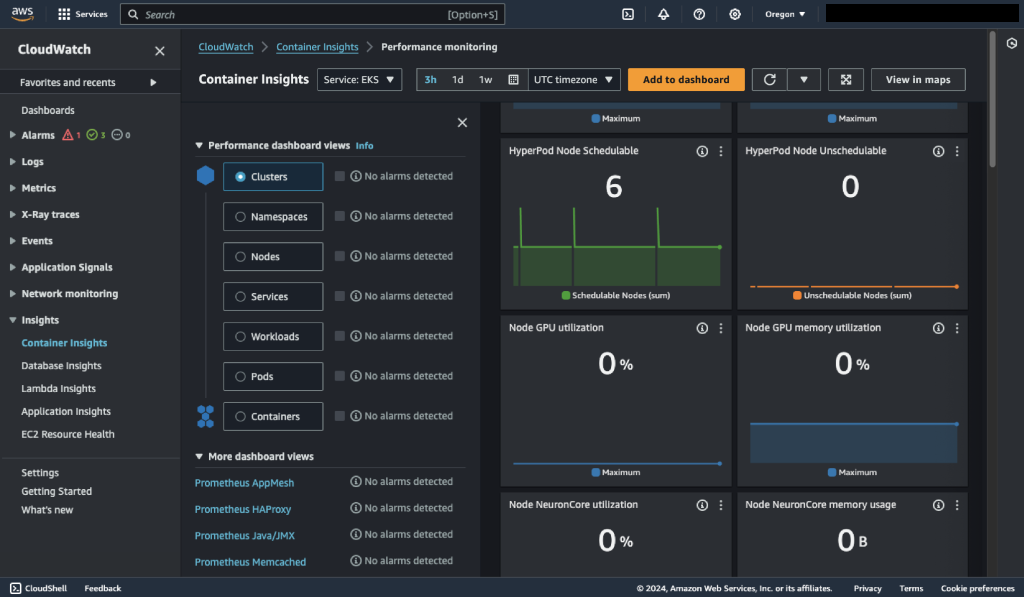Open Lambda Insights in sidebar
Image resolution: width=1024 pixels, height=597 pixels.
(x=58, y=389)
